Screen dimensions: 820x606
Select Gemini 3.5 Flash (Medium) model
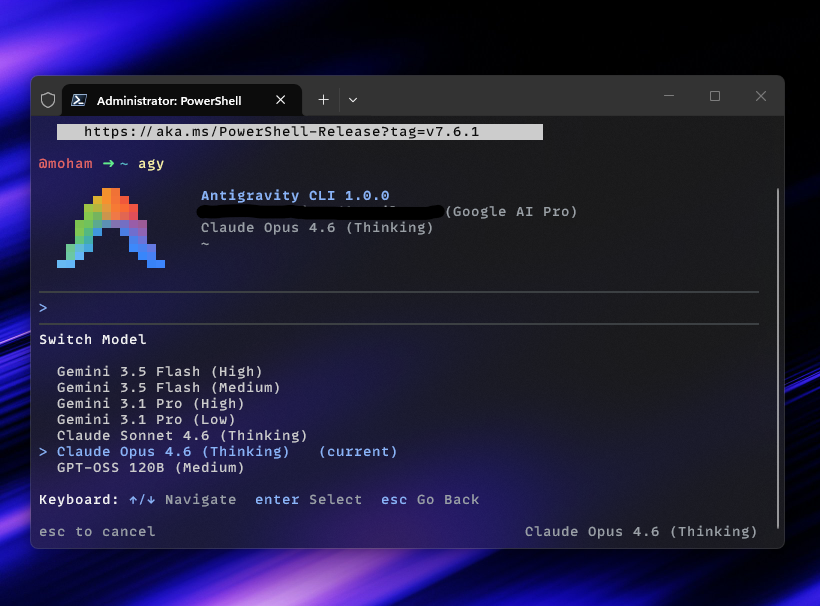pyautogui.click(x=168, y=388)
